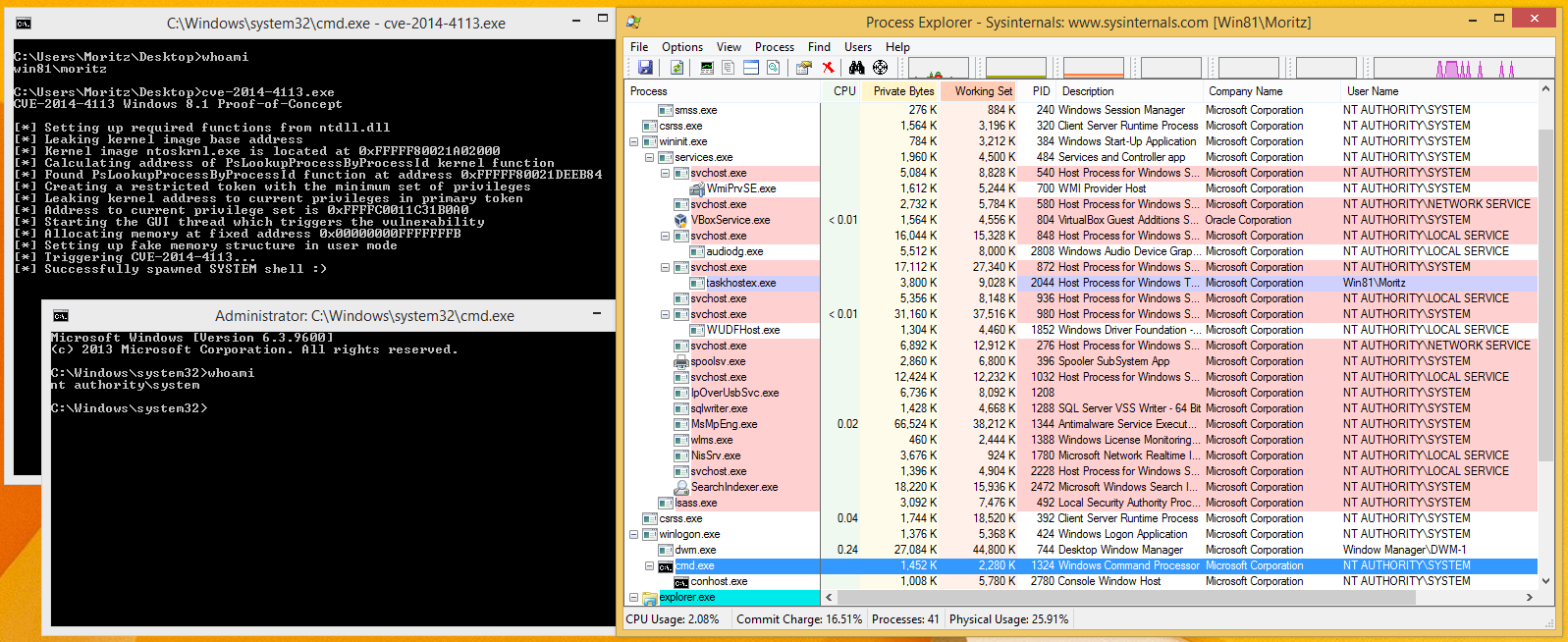1568x642 pixels.
Task: Click the WmiPrvSE.exe process icon
Action: click(698, 188)
